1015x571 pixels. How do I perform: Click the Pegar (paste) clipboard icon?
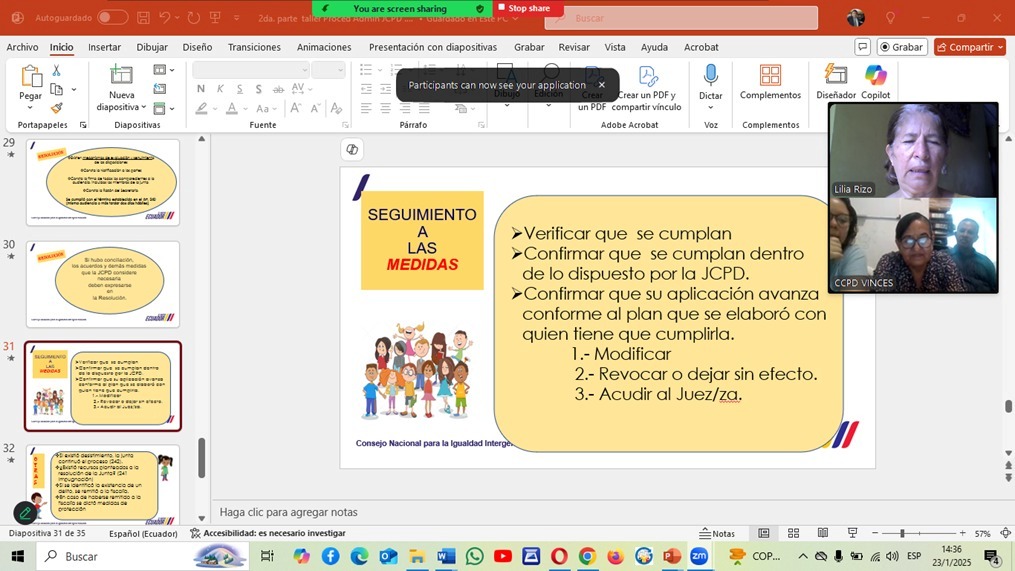click(30, 76)
